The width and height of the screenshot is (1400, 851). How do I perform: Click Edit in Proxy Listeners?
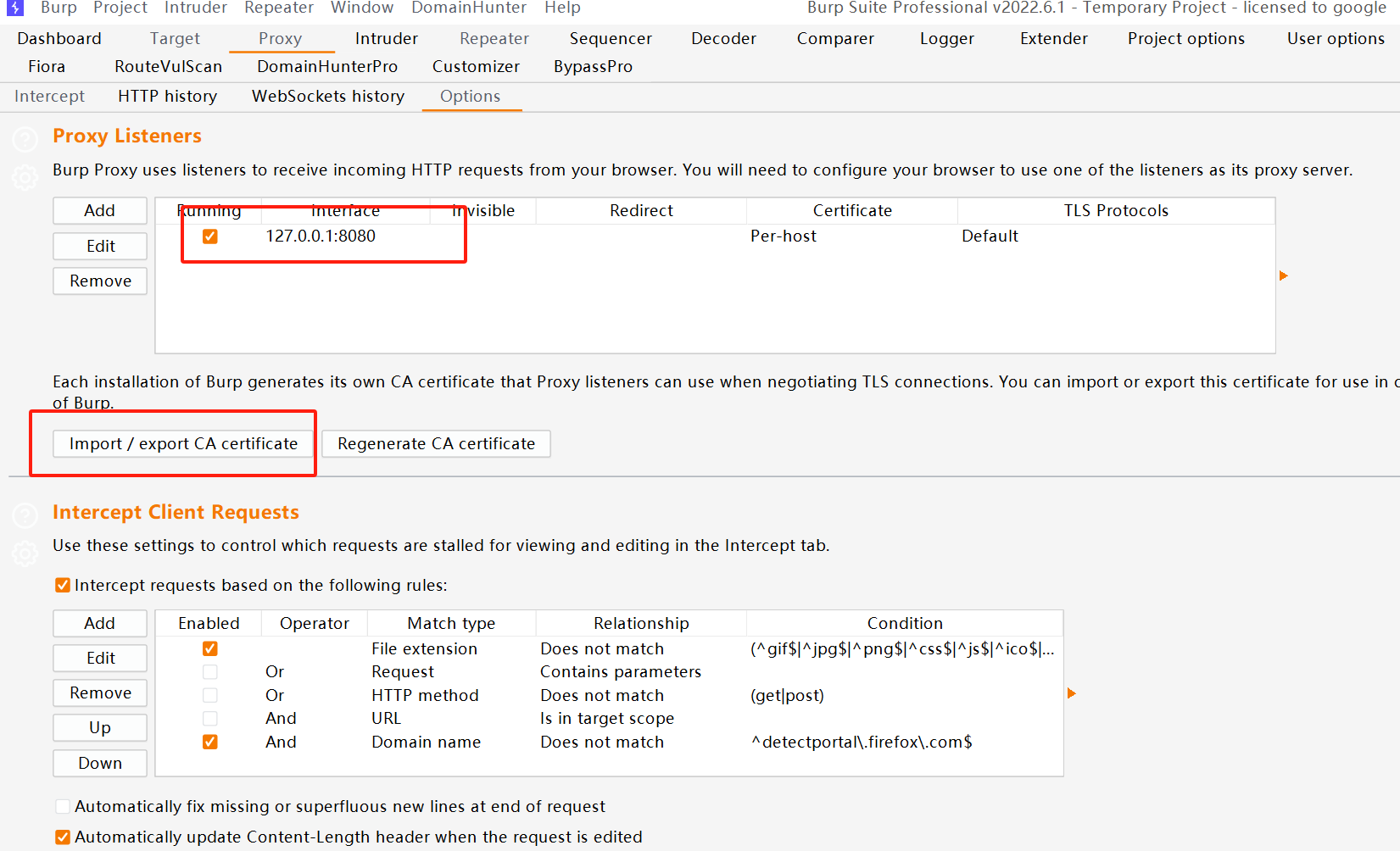tap(100, 246)
